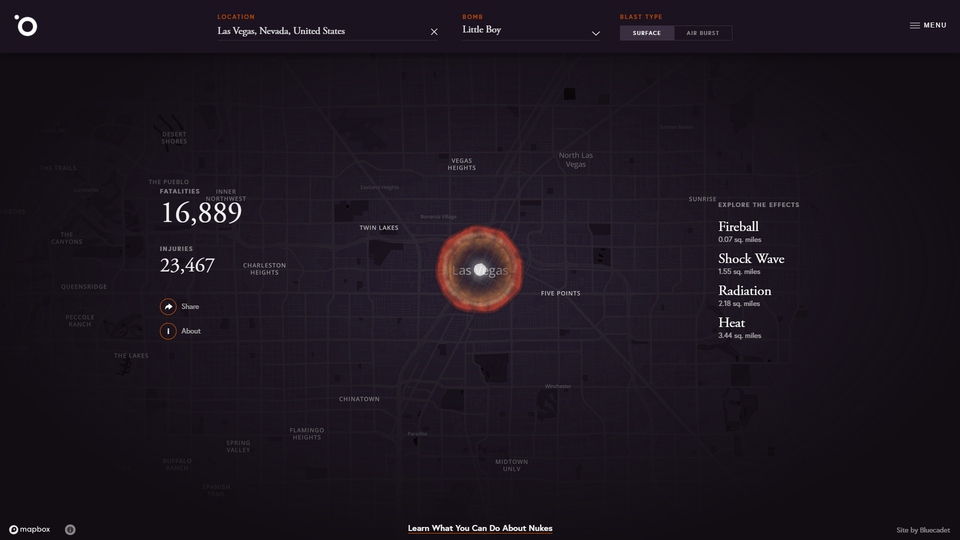This screenshot has width=960, height=540.
Task: Click the Flamingo Heights map label
Action: 307,434
